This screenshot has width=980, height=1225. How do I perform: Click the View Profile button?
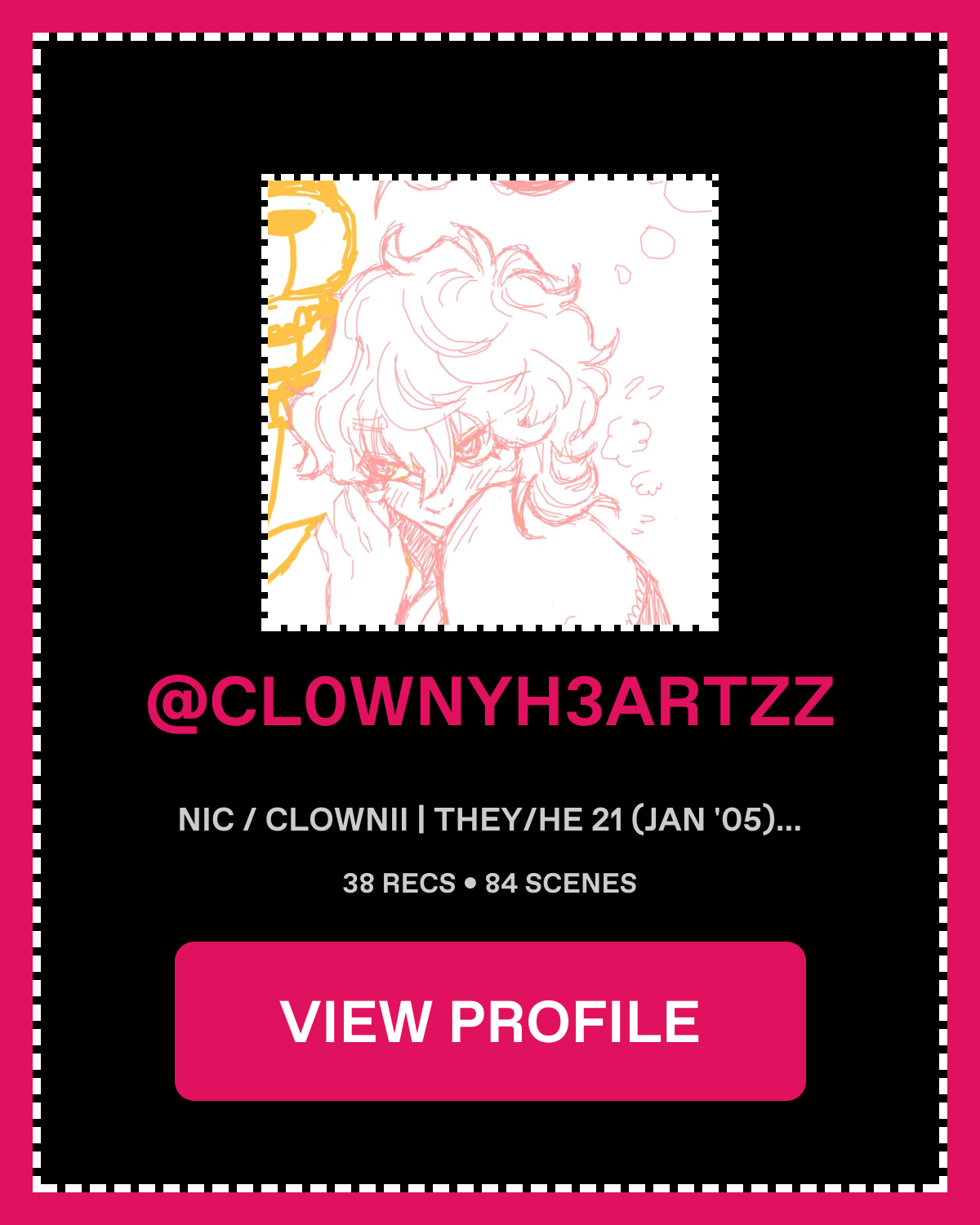click(490, 1021)
